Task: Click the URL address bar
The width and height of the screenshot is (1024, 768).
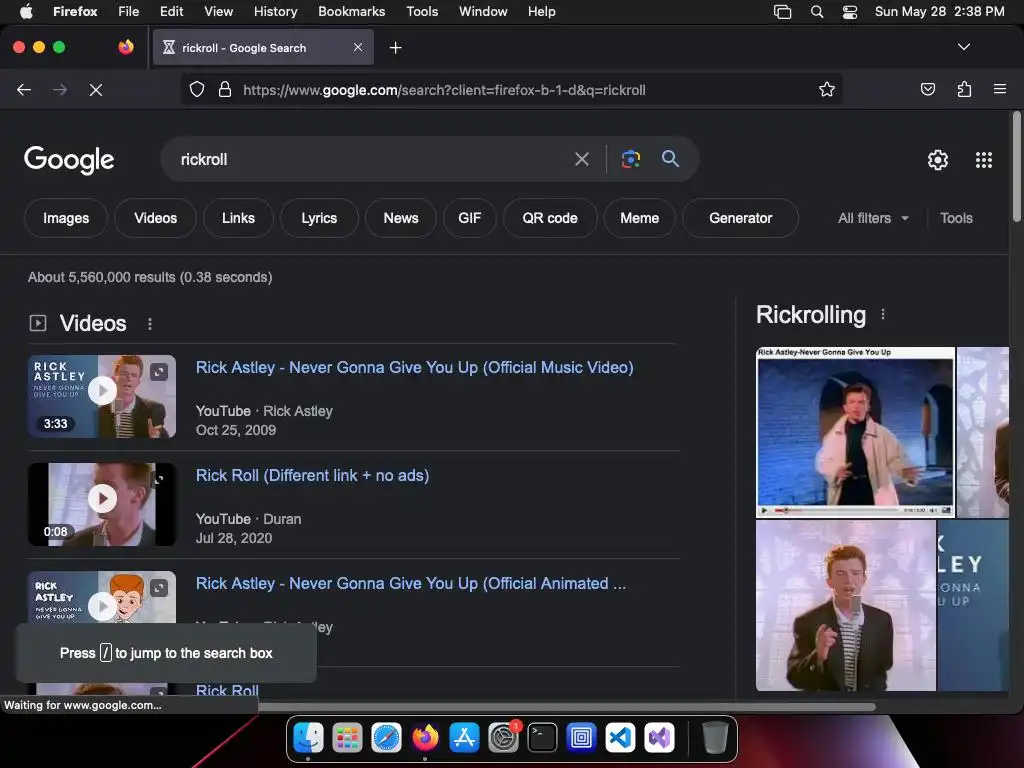Action: click(509, 90)
